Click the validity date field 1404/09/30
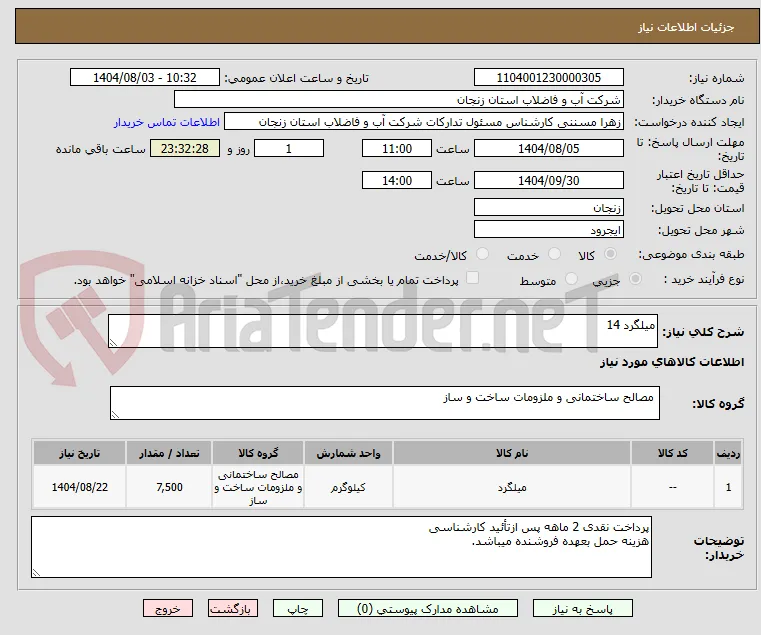Viewport: 761px width, 635px height. (548, 181)
